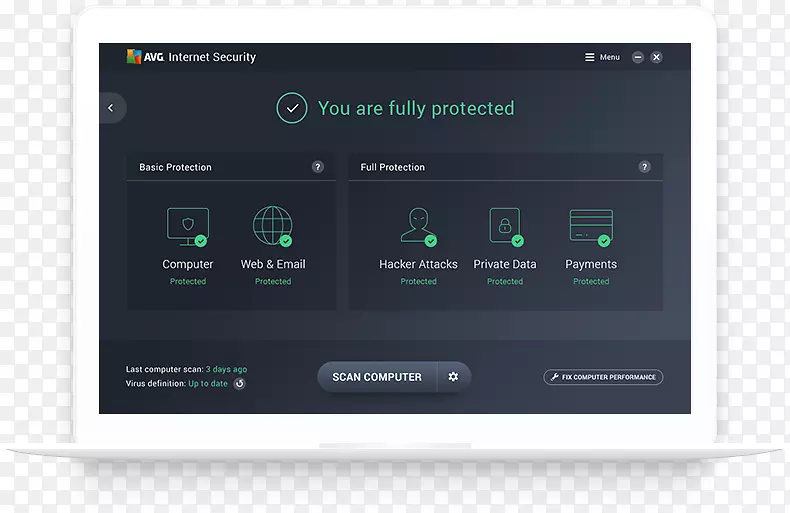Screen dimensions: 790x513
Task: Select the Payments credit card icon
Action: pyautogui.click(x=590, y=227)
